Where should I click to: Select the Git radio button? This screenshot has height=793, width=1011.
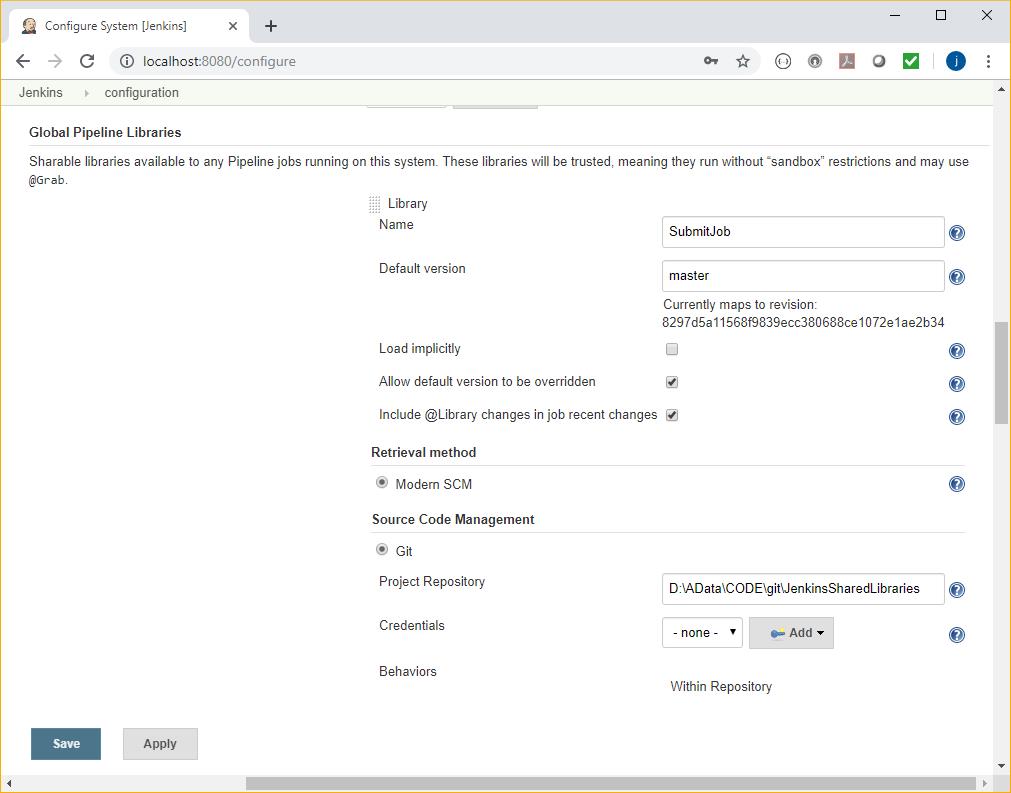click(382, 550)
